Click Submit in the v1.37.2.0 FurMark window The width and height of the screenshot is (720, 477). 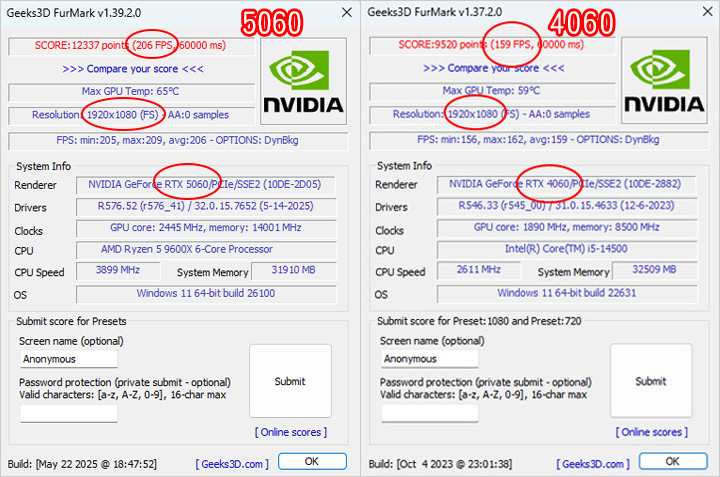[x=651, y=381]
